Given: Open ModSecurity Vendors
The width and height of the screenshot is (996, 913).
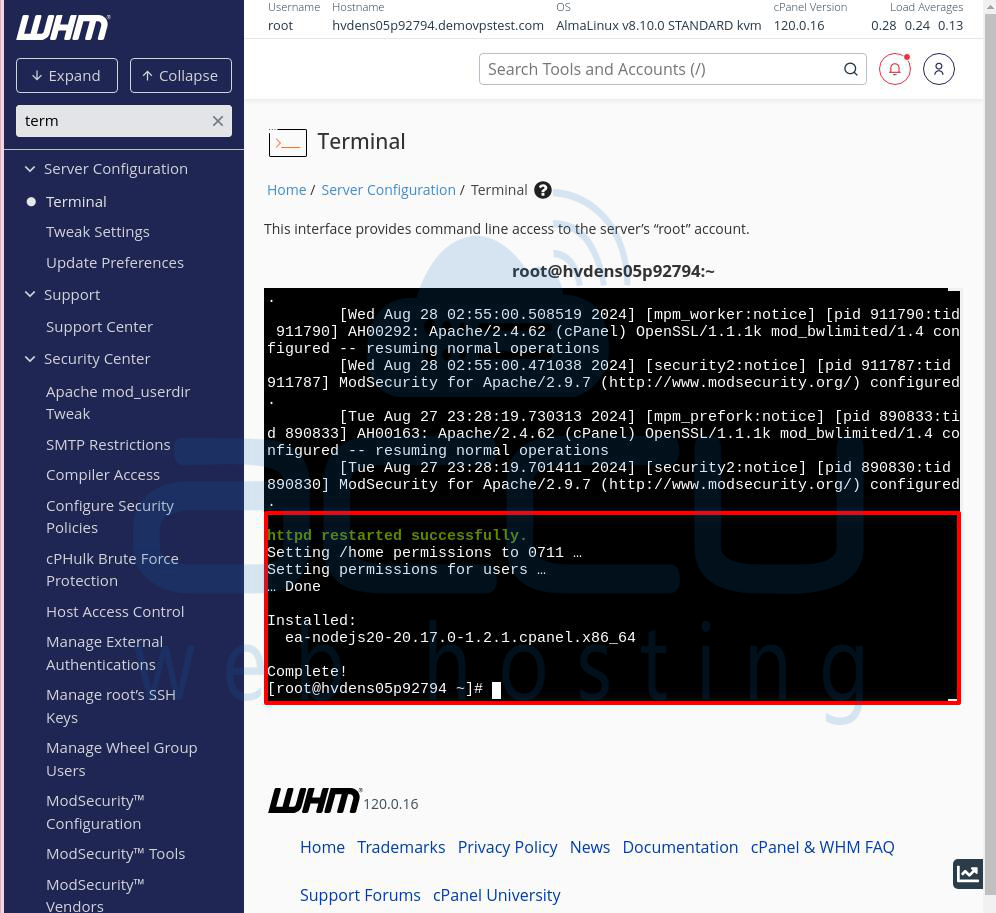Looking at the screenshot, I should click(x=95, y=895).
